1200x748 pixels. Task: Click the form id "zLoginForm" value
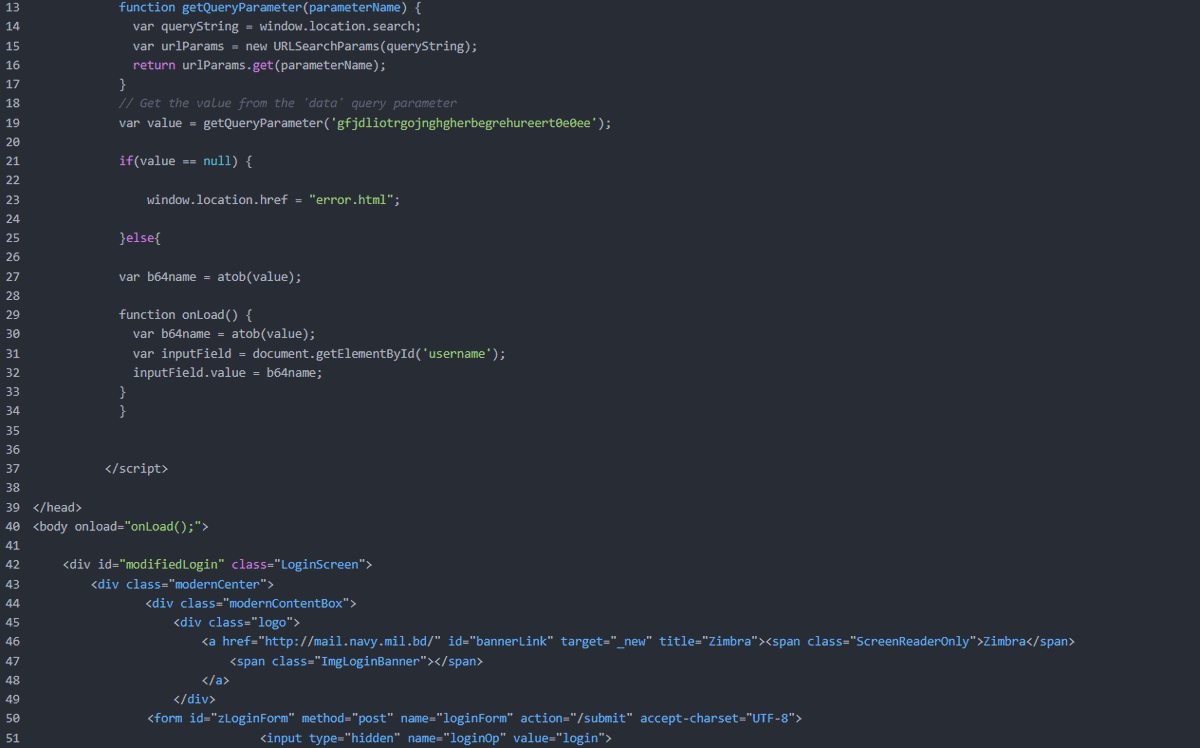click(x=252, y=719)
